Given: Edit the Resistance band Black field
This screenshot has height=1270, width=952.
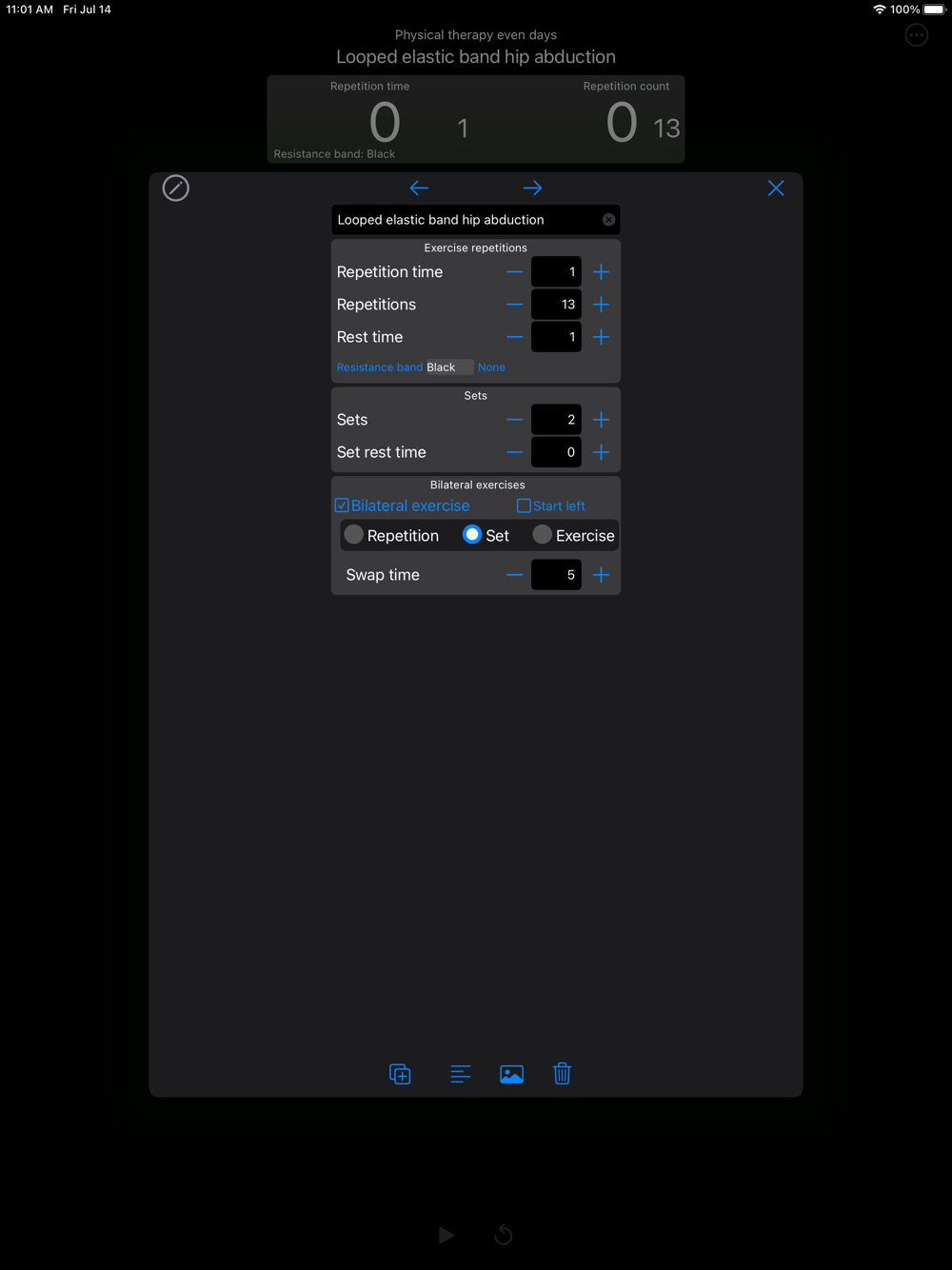Looking at the screenshot, I should (x=449, y=367).
